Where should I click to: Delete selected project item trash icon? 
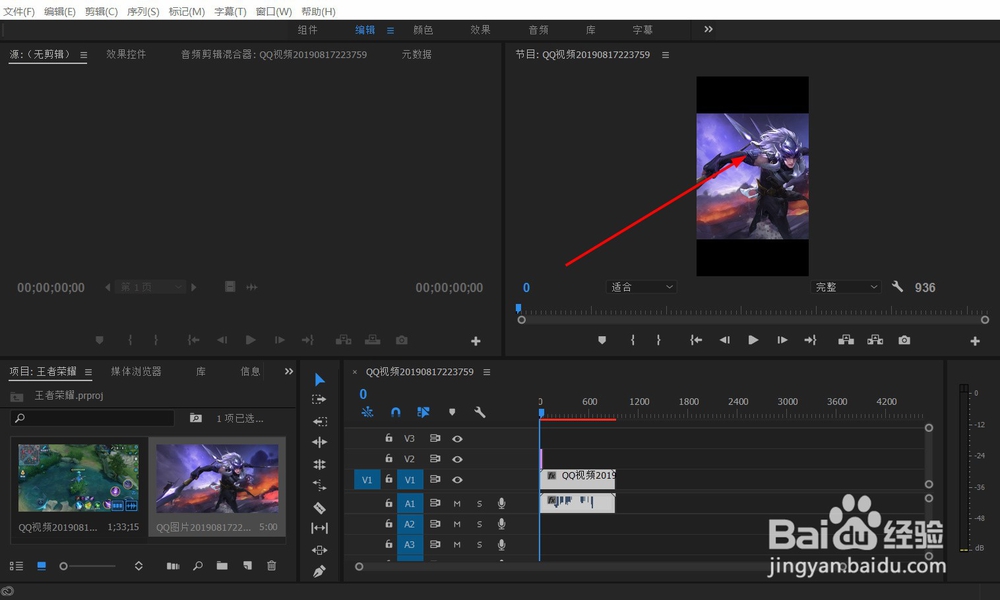point(272,566)
